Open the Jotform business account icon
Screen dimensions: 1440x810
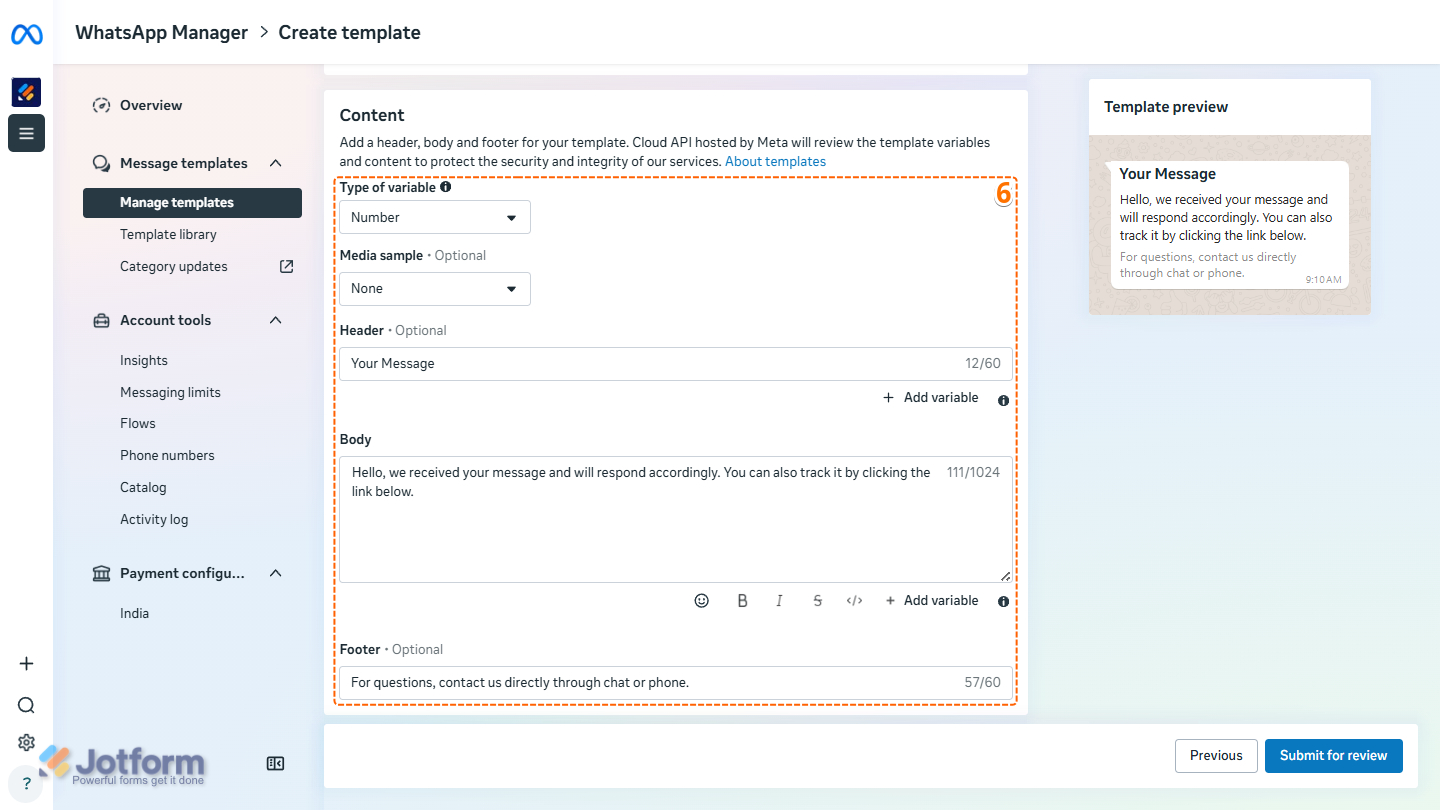click(26, 92)
